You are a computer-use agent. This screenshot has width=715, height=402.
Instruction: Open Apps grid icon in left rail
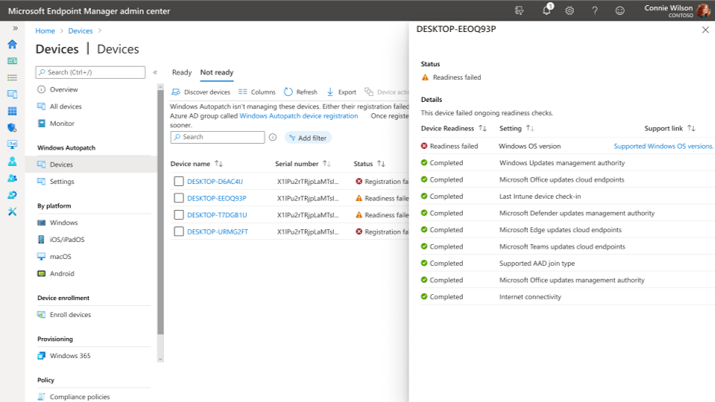[12, 111]
